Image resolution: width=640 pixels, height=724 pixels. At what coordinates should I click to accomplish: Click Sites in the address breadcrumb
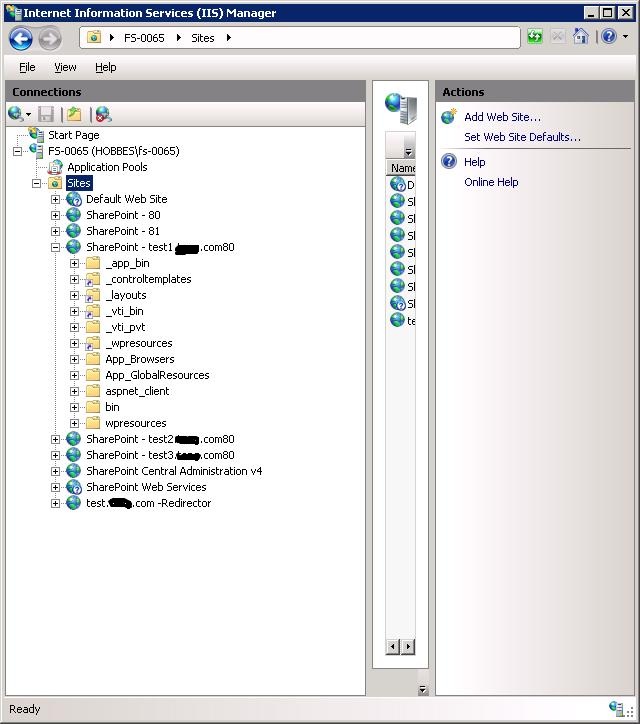pos(203,38)
